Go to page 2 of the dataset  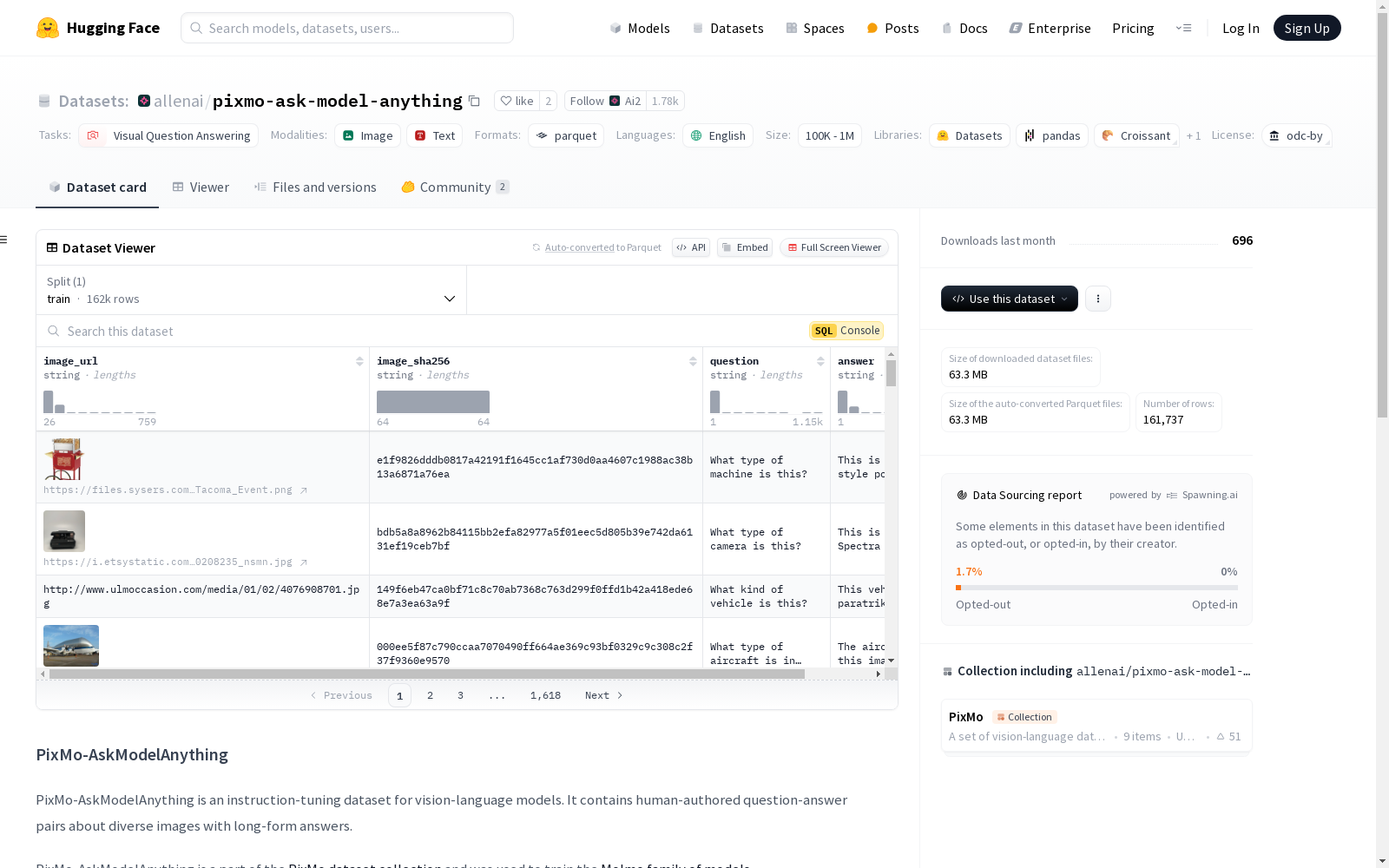[430, 695]
